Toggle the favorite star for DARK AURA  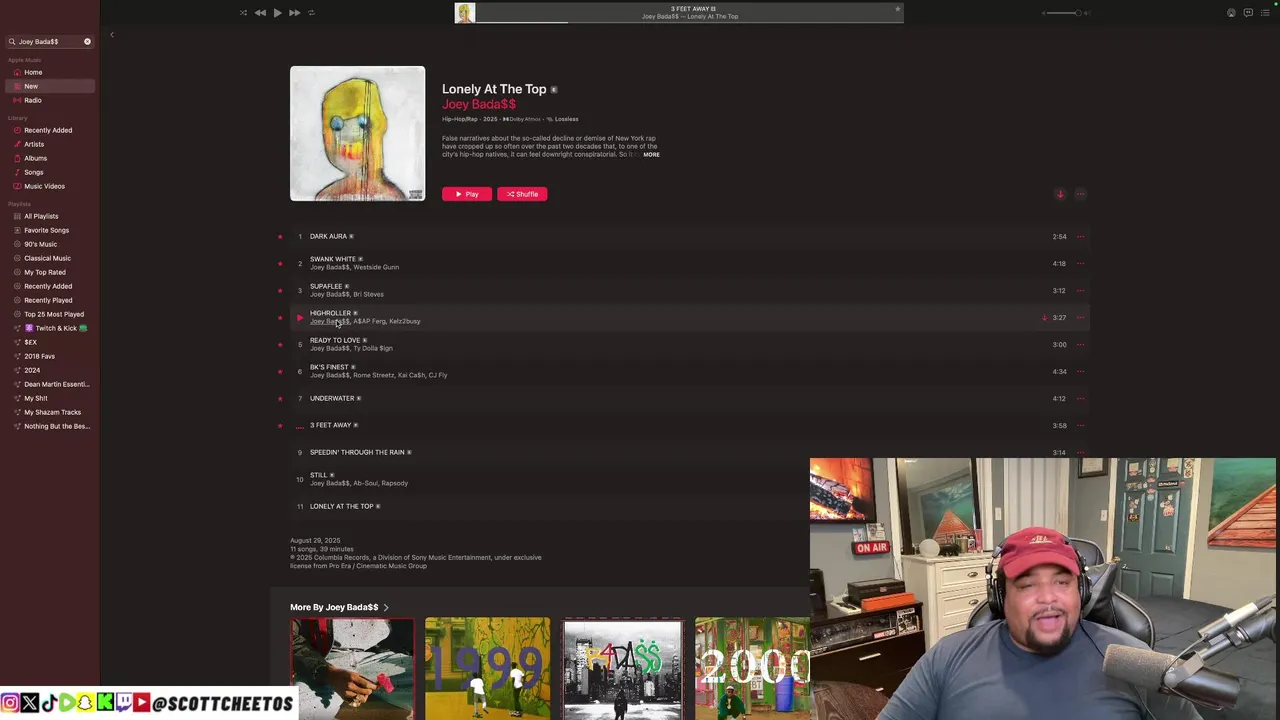tap(280, 237)
